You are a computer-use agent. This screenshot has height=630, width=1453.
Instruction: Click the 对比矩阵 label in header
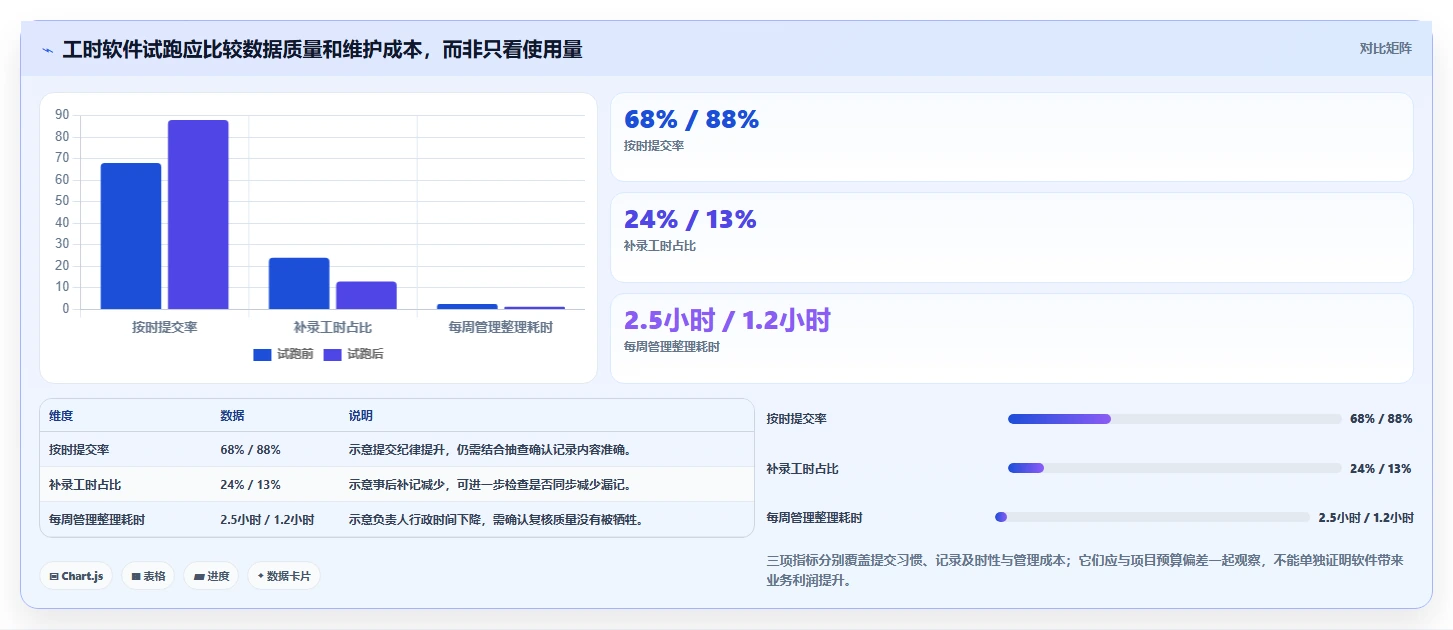(x=1385, y=48)
